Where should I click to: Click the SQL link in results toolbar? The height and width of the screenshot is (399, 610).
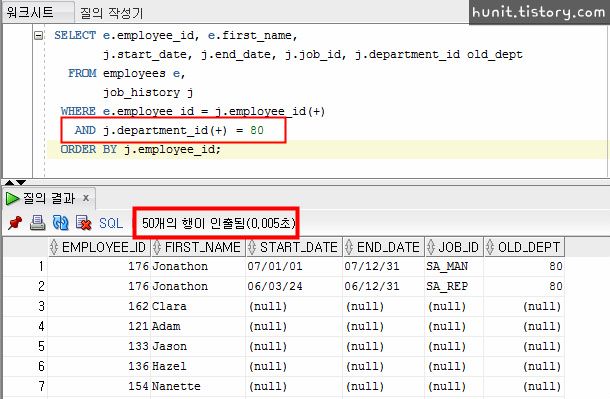(111, 223)
